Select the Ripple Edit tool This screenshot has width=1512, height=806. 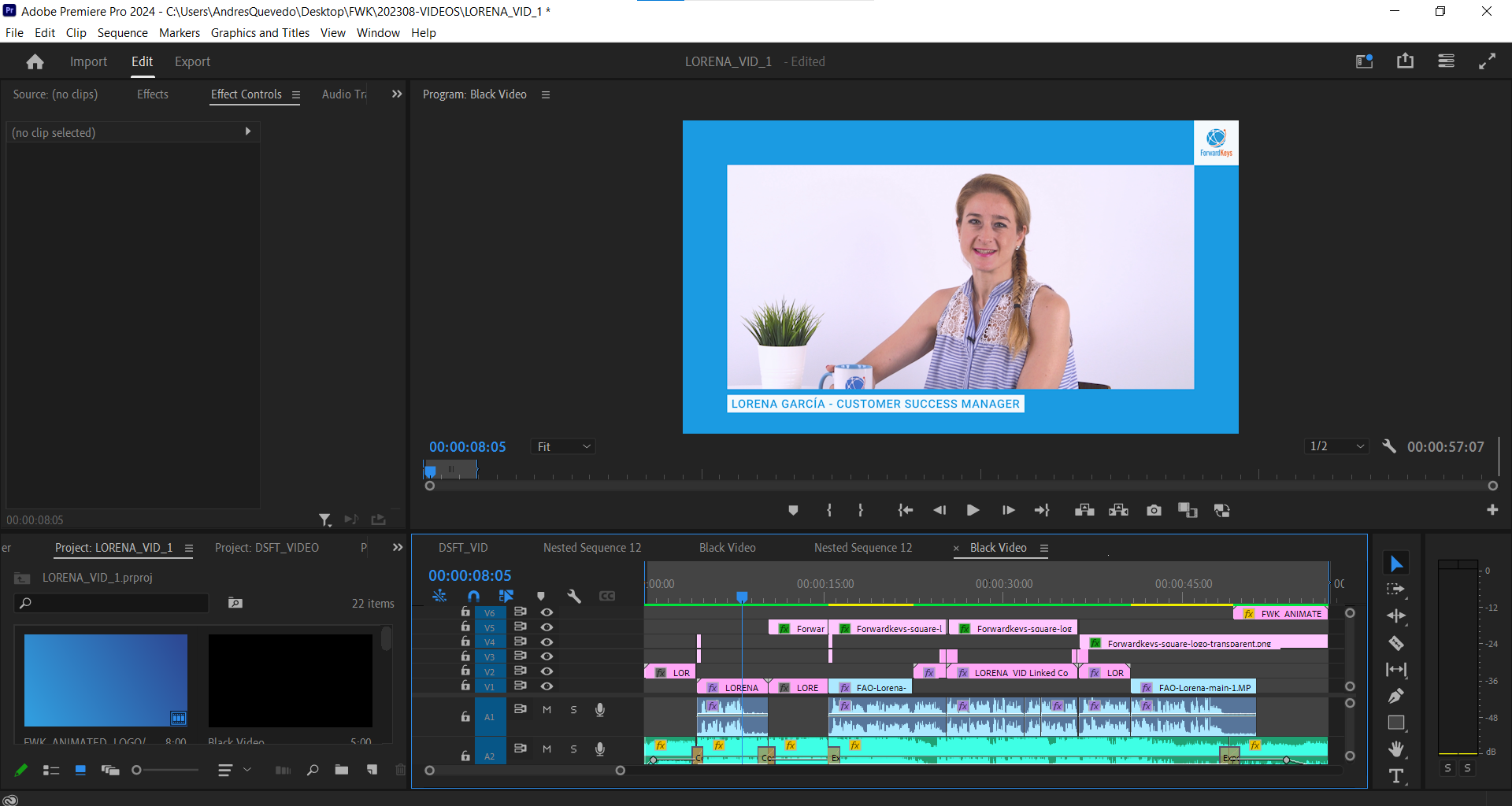[x=1396, y=616]
